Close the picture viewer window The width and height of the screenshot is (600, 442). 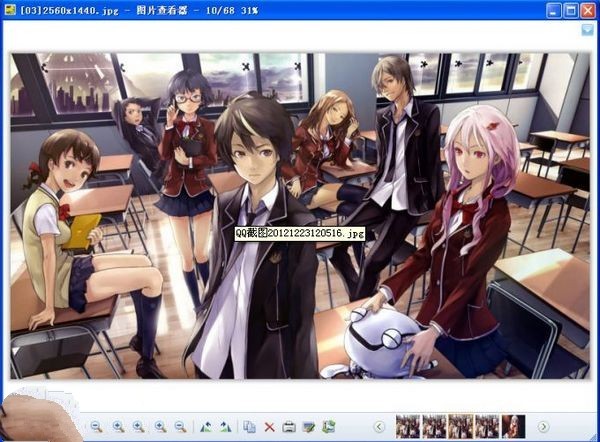point(588,10)
